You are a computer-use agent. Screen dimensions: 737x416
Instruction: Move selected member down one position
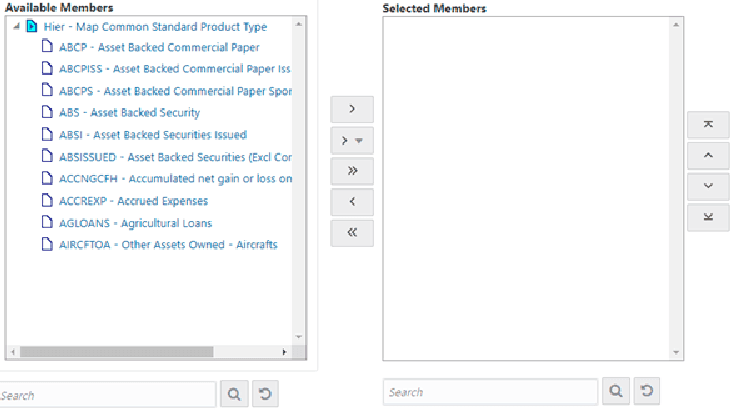(708, 186)
